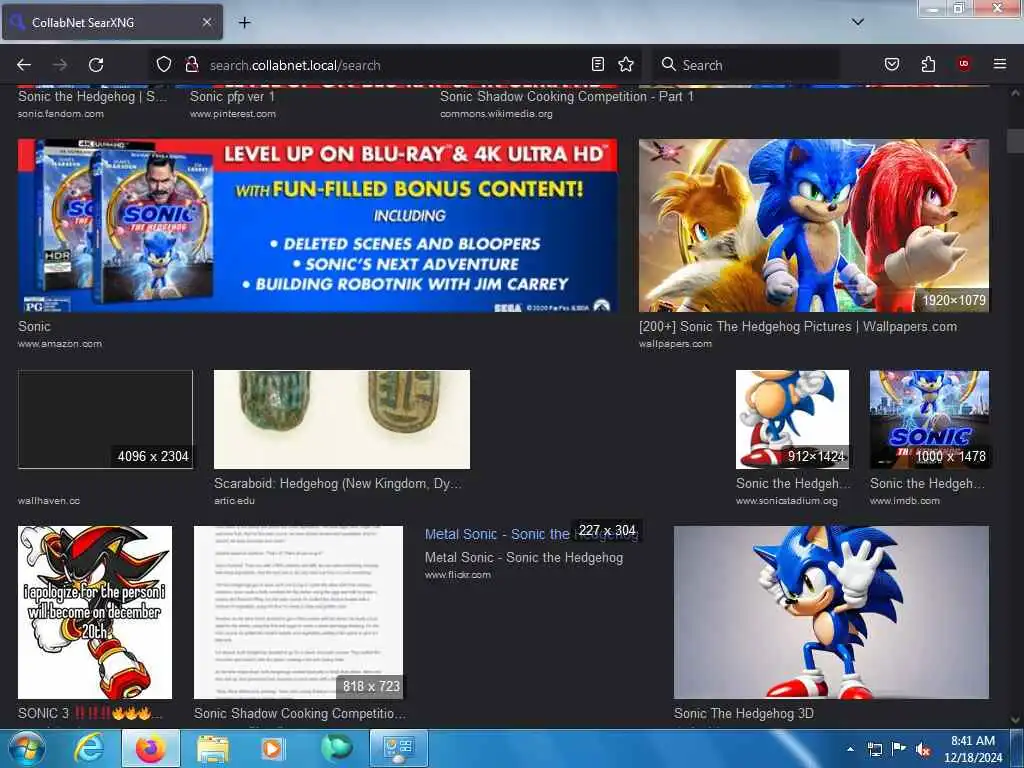Click the artic.edu source text
This screenshot has width=1024, height=768.
234,501
